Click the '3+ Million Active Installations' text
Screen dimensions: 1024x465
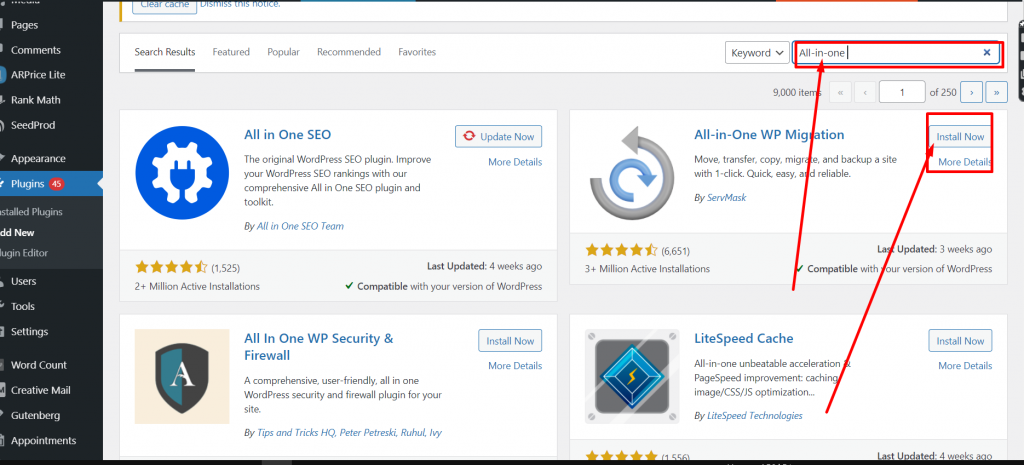point(647,268)
